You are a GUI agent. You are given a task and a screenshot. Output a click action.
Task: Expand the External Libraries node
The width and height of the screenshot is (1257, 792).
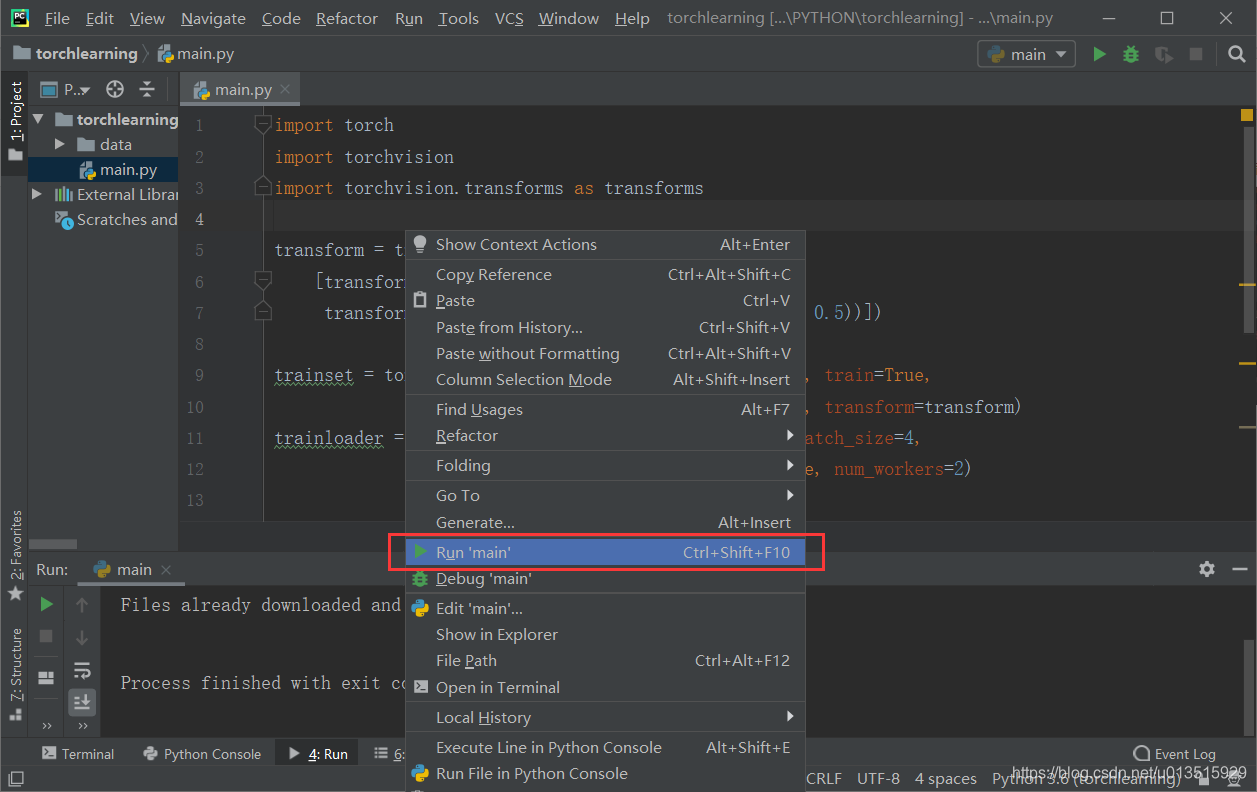pyautogui.click(x=35, y=194)
